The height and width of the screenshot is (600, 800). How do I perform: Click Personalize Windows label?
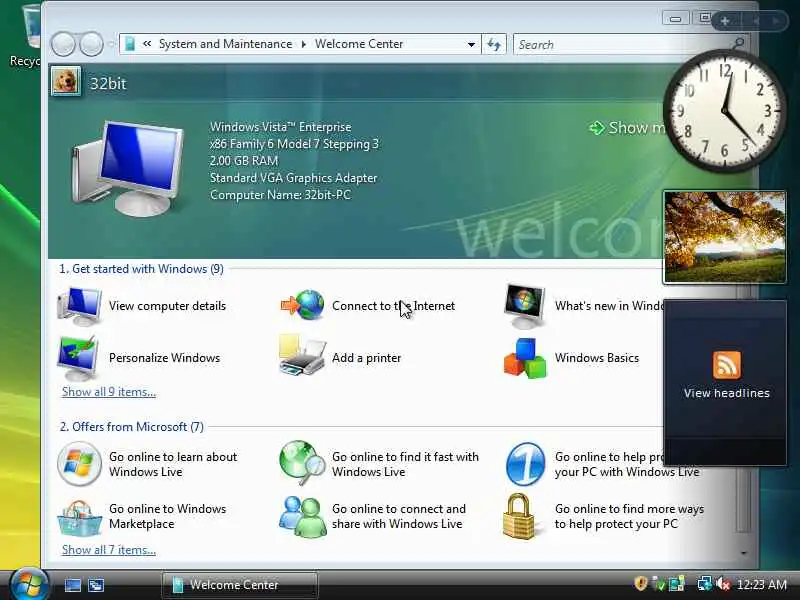tap(164, 358)
